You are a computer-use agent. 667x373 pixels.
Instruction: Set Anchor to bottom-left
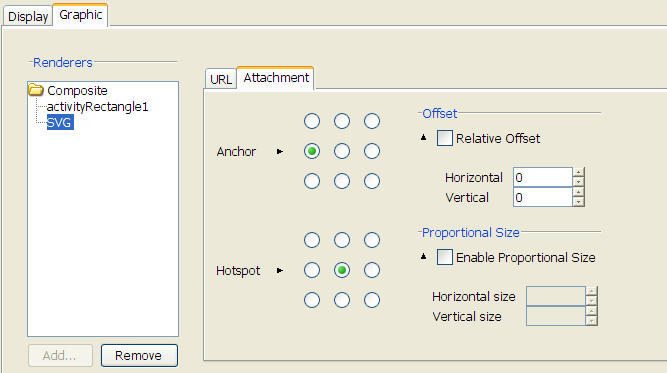tap(312, 181)
